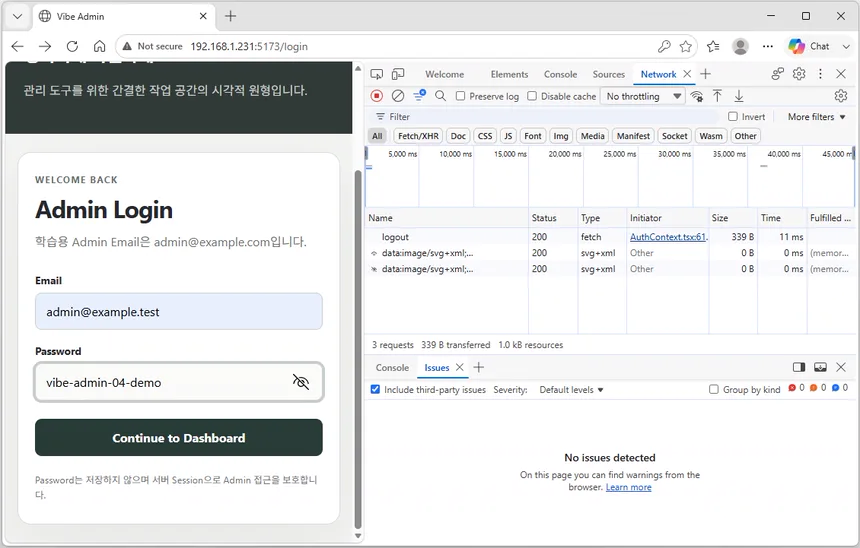Open the AuthContext.tsx:61 initiator link

[x=668, y=237]
